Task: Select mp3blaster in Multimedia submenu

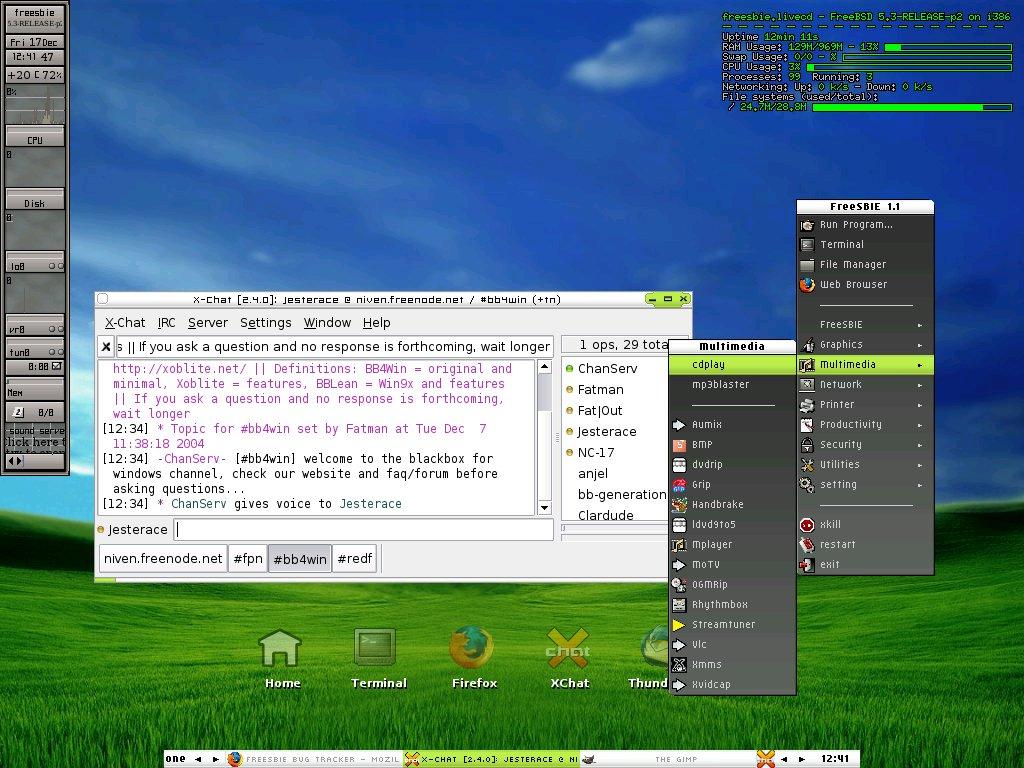Action: pos(732,385)
